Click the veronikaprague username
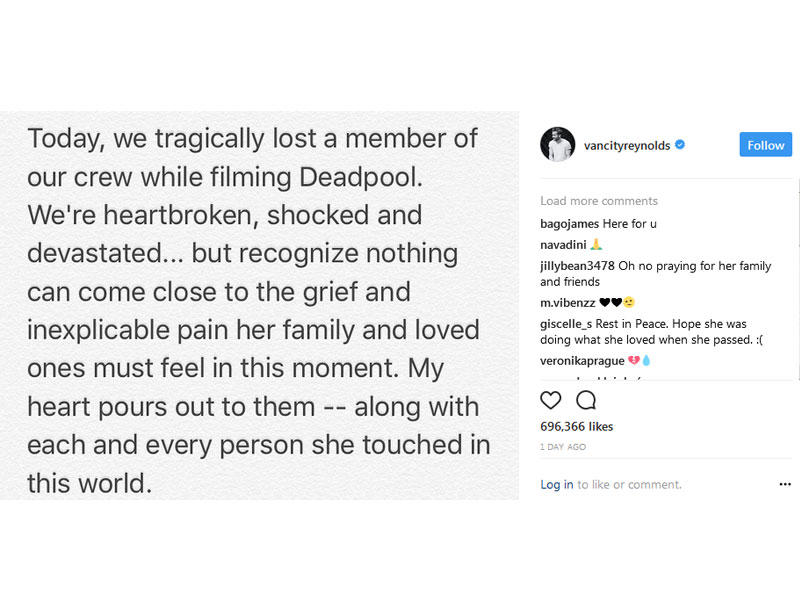 tap(582, 360)
